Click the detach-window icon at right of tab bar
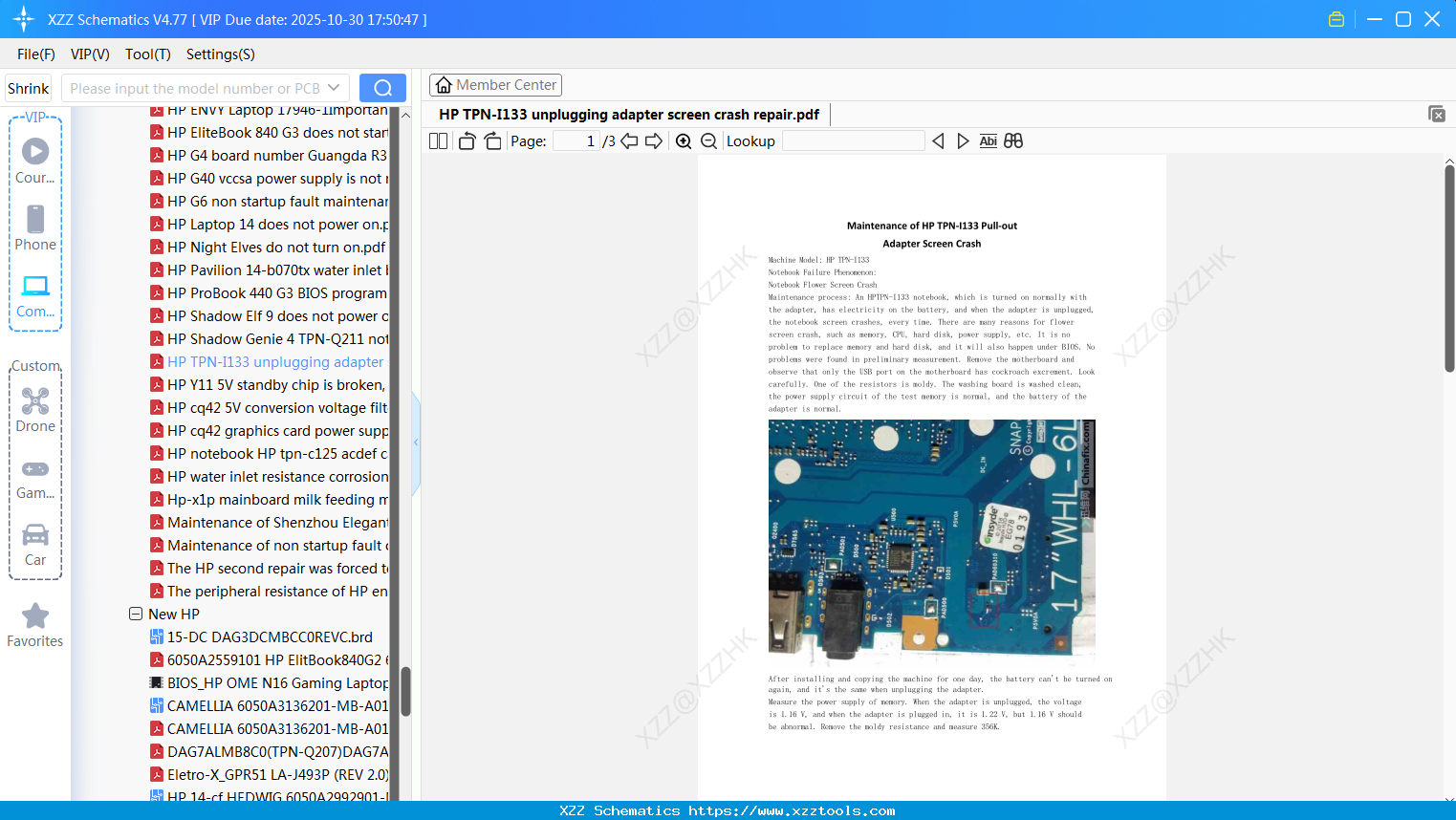The height and width of the screenshot is (820, 1456). point(1437,114)
